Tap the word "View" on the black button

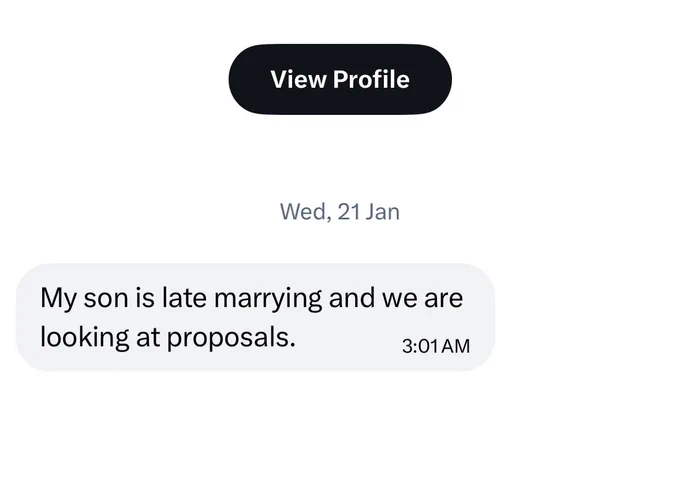click(x=298, y=79)
